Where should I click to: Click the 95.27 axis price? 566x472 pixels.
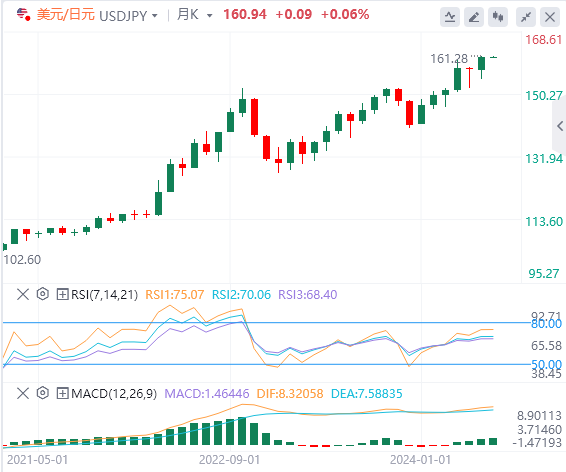544,274
